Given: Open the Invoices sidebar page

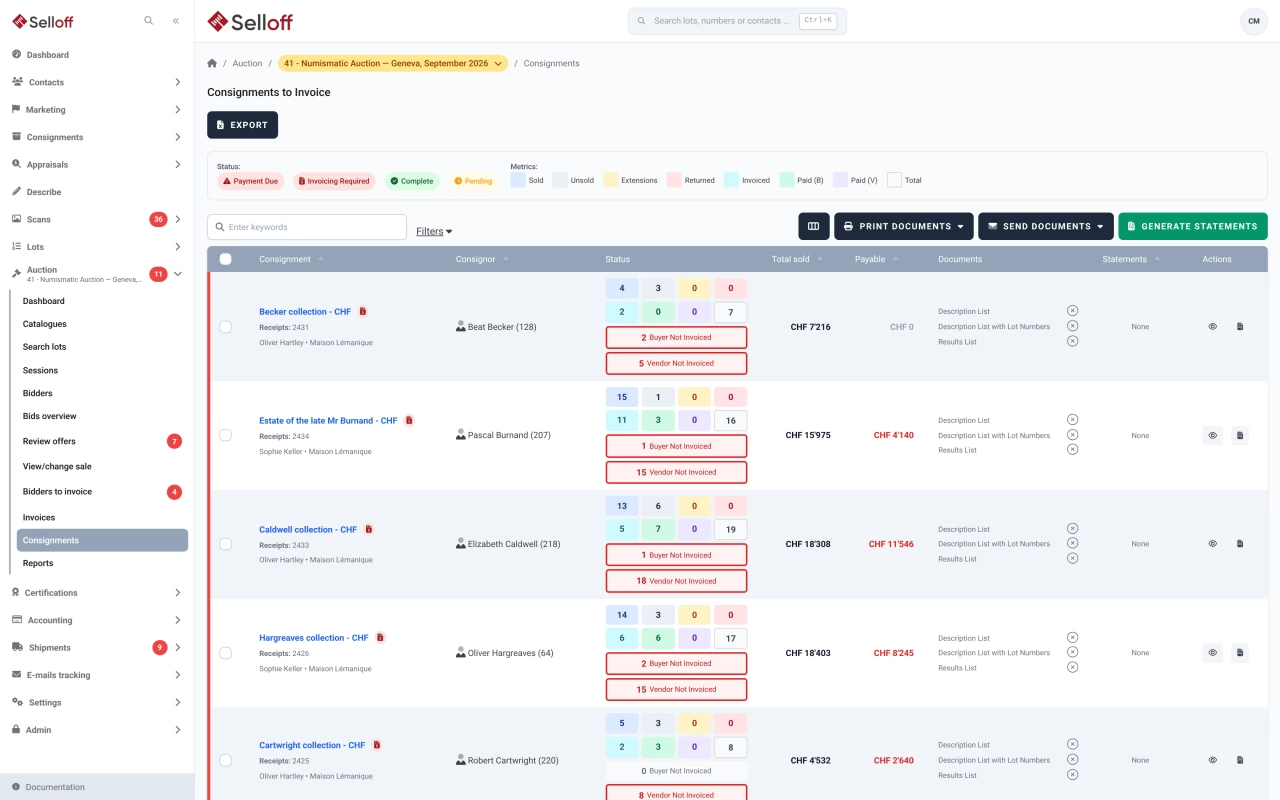Looking at the screenshot, I should [102, 517].
